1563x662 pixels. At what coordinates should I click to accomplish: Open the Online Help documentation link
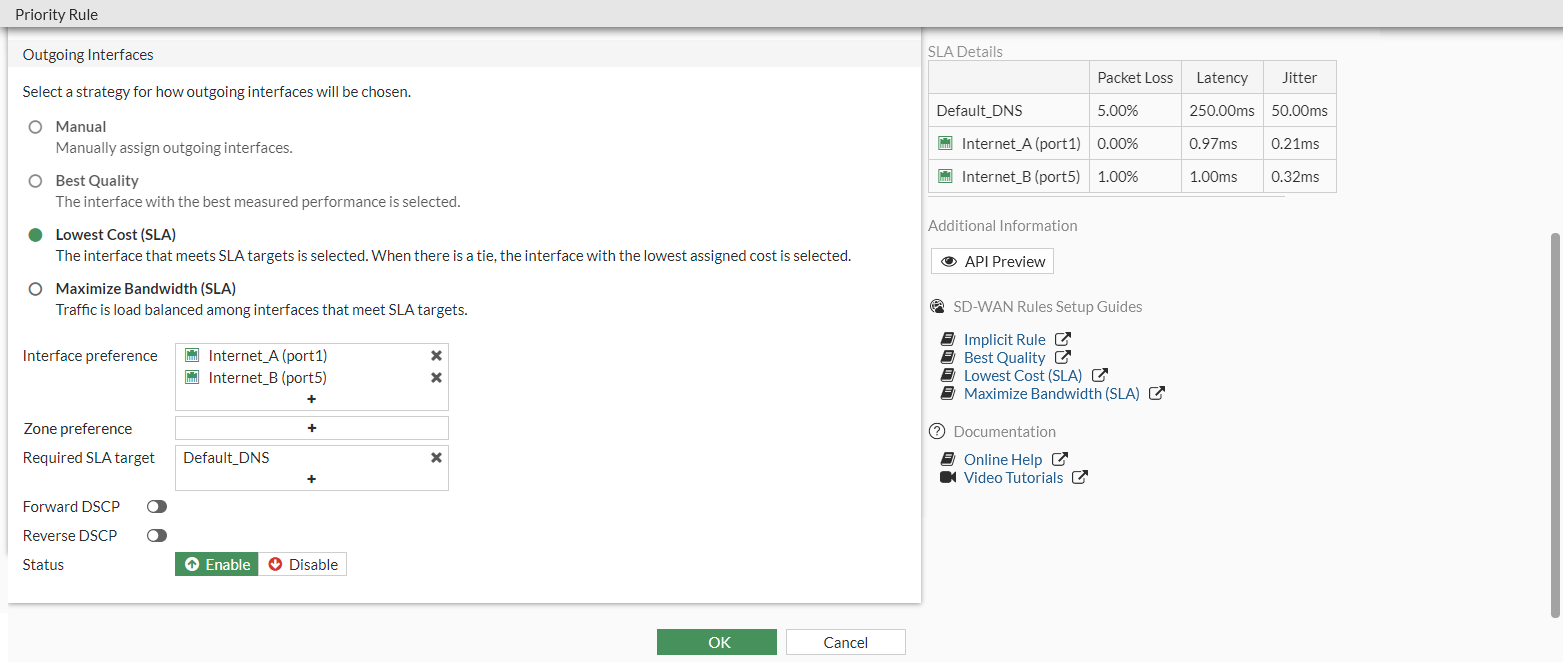click(x=1003, y=460)
